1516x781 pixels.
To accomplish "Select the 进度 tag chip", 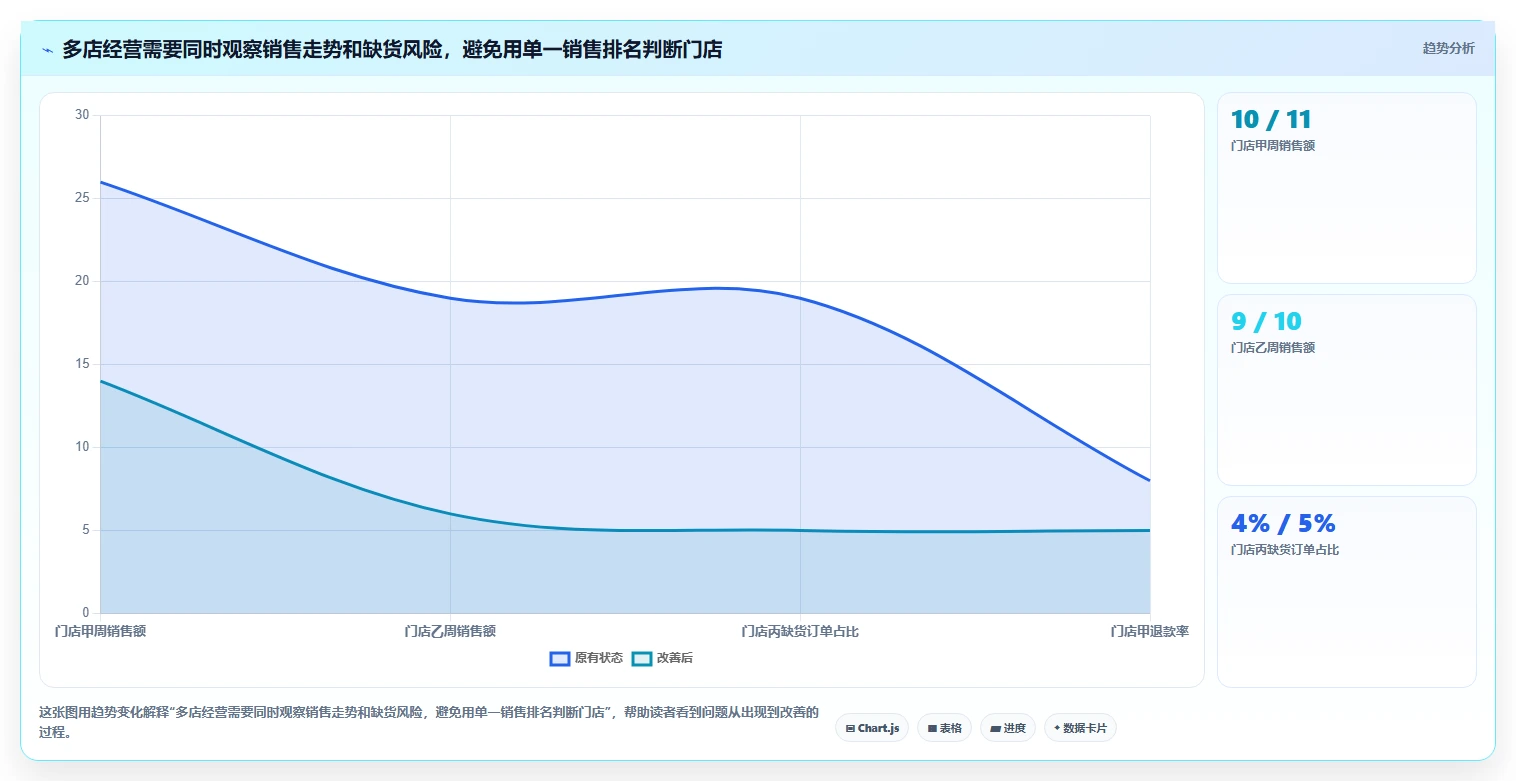I will [1008, 728].
